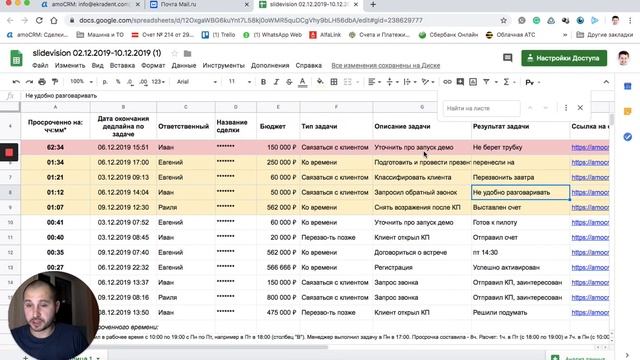
Task: Open the Вид menu
Action: [x=97, y=65]
